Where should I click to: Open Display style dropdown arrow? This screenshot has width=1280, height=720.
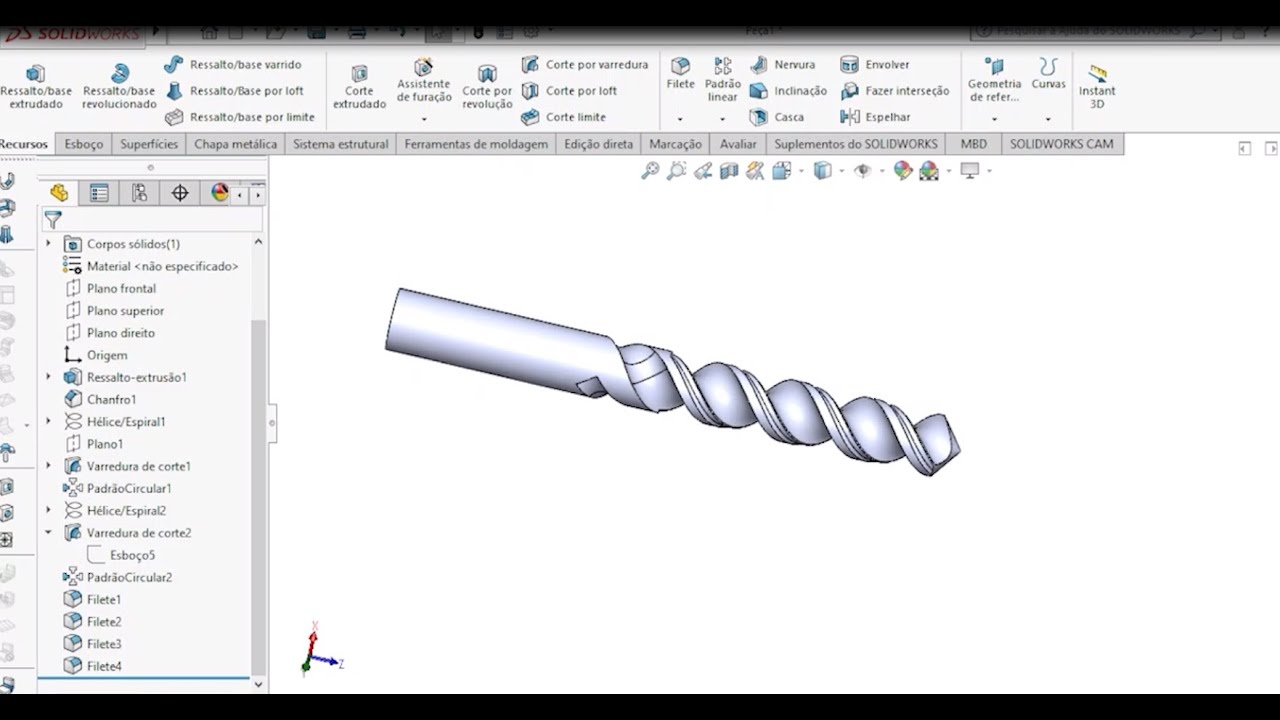coord(841,171)
